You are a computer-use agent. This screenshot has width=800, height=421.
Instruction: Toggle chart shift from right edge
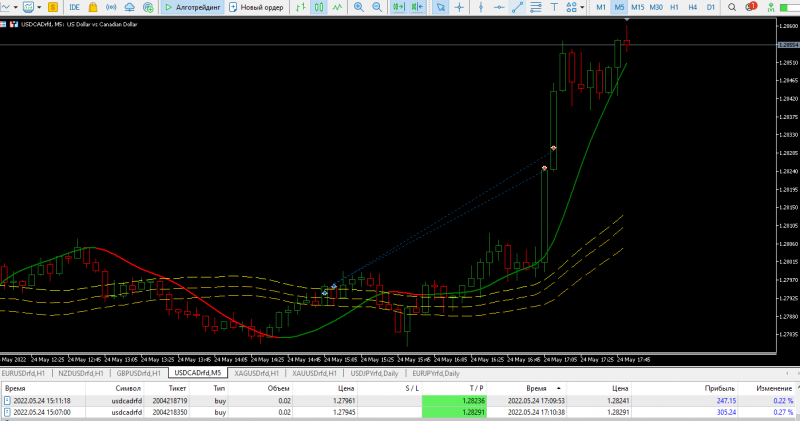pos(417,7)
